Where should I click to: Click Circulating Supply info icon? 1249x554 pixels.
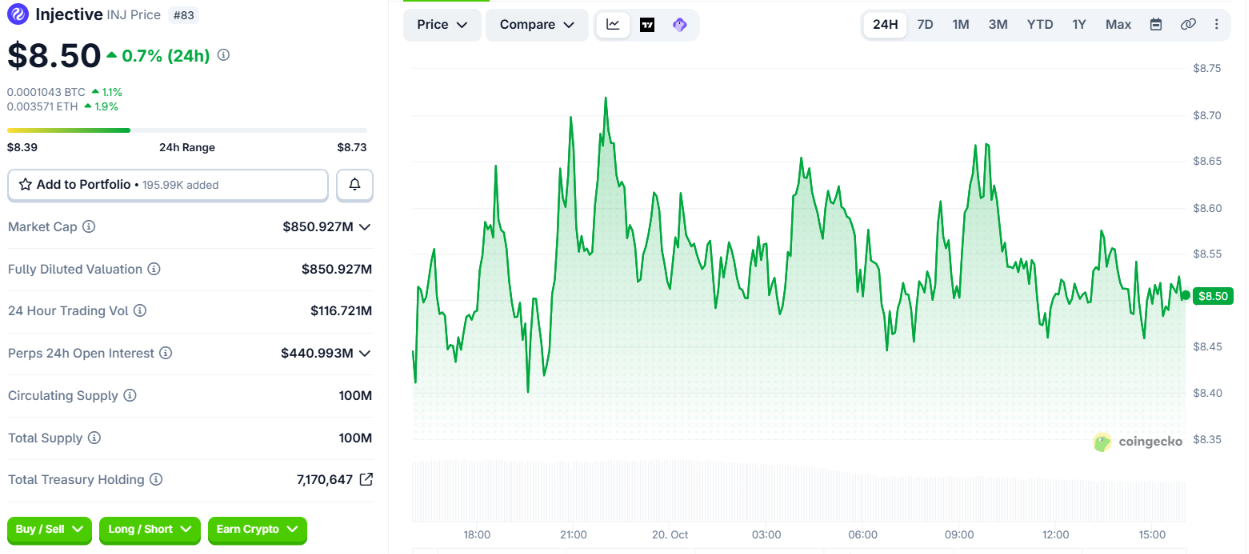pyautogui.click(x=130, y=396)
